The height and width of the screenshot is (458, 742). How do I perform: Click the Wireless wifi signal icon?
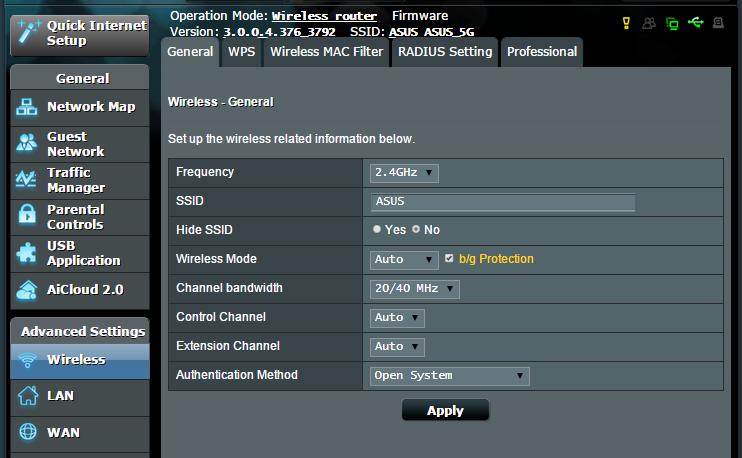coord(27,361)
